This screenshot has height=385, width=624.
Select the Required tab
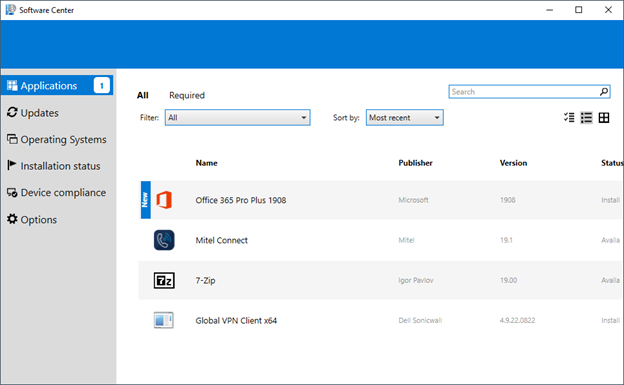187,95
